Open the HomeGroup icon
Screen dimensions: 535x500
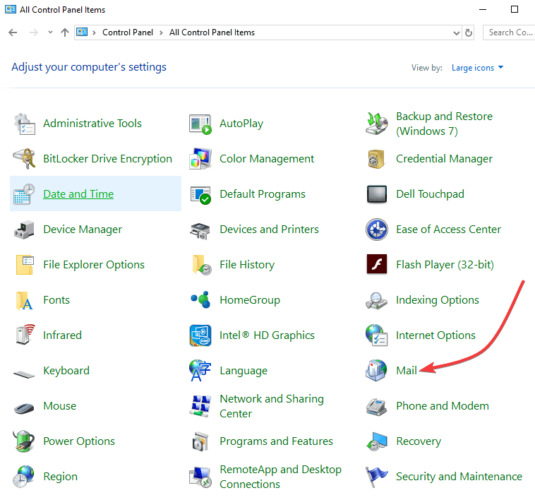(201, 300)
